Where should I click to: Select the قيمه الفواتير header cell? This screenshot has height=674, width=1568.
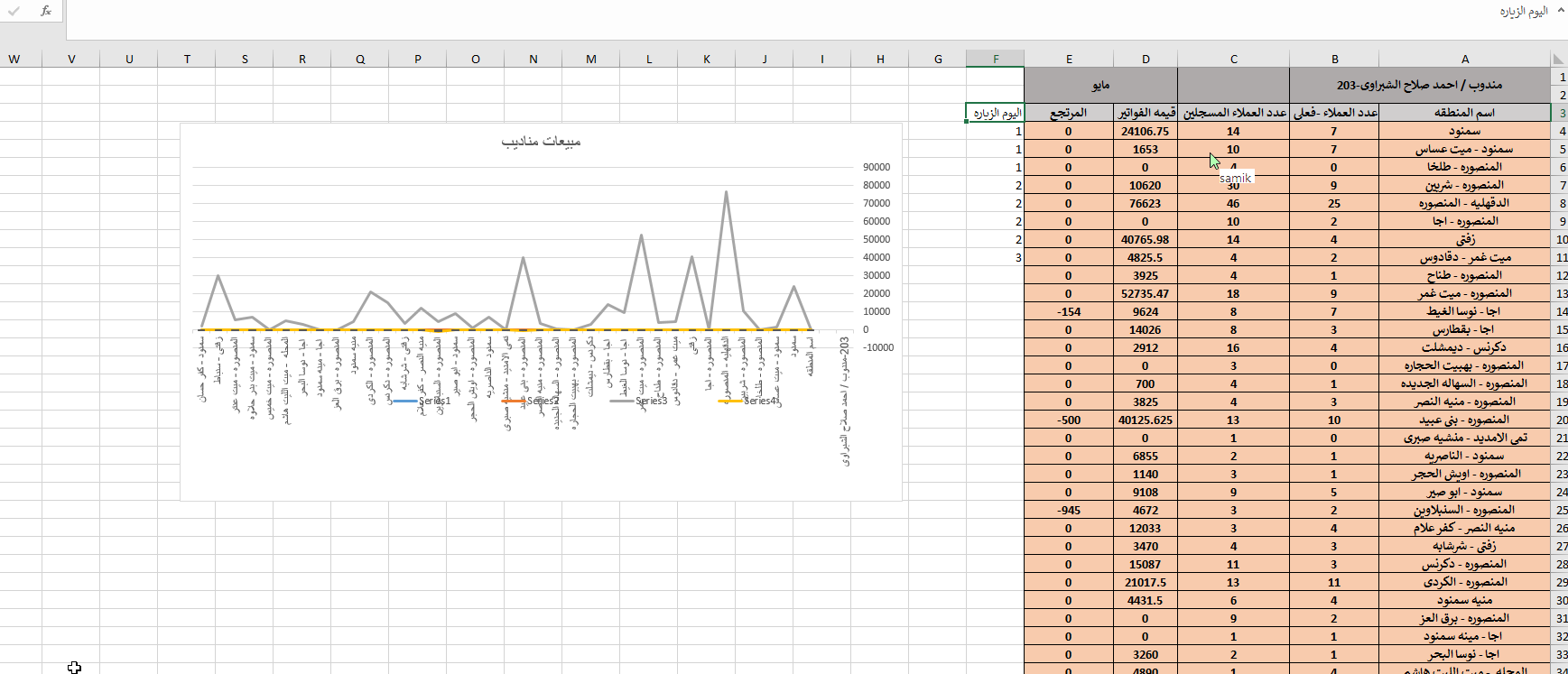[x=1146, y=113]
